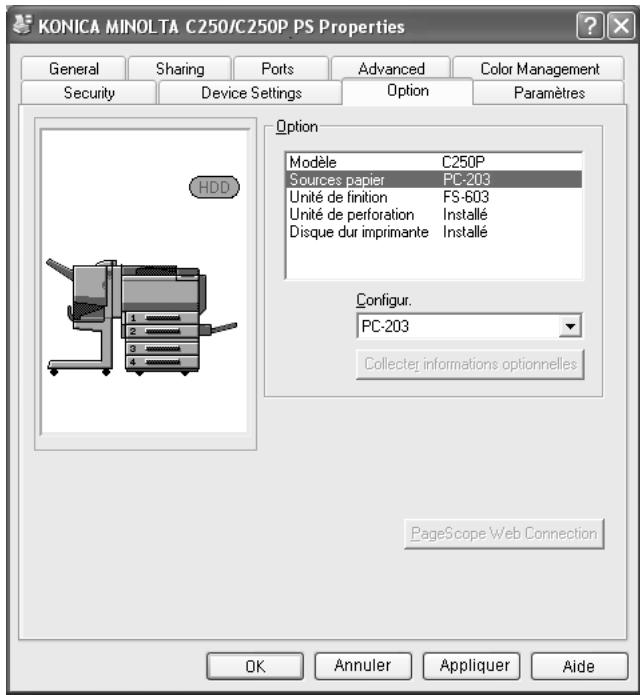Close the Properties dialog with the X
The width and height of the screenshot is (640, 695).
[621, 26]
